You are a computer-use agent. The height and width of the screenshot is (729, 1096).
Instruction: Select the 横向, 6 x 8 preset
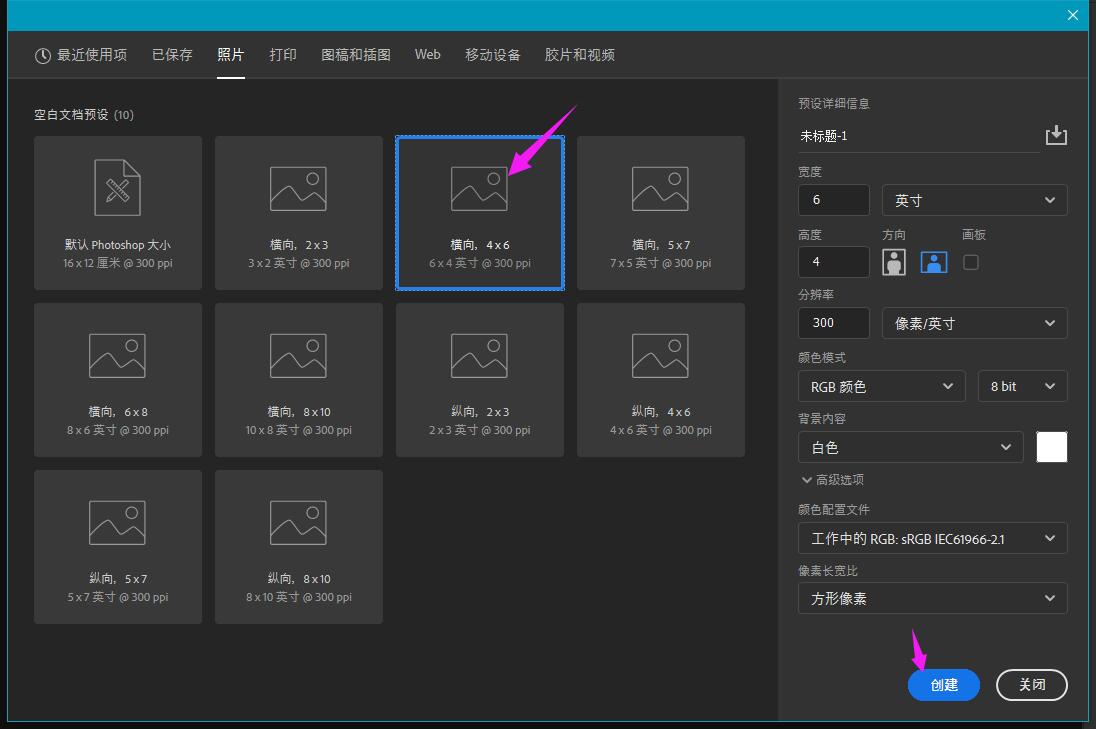click(x=117, y=380)
